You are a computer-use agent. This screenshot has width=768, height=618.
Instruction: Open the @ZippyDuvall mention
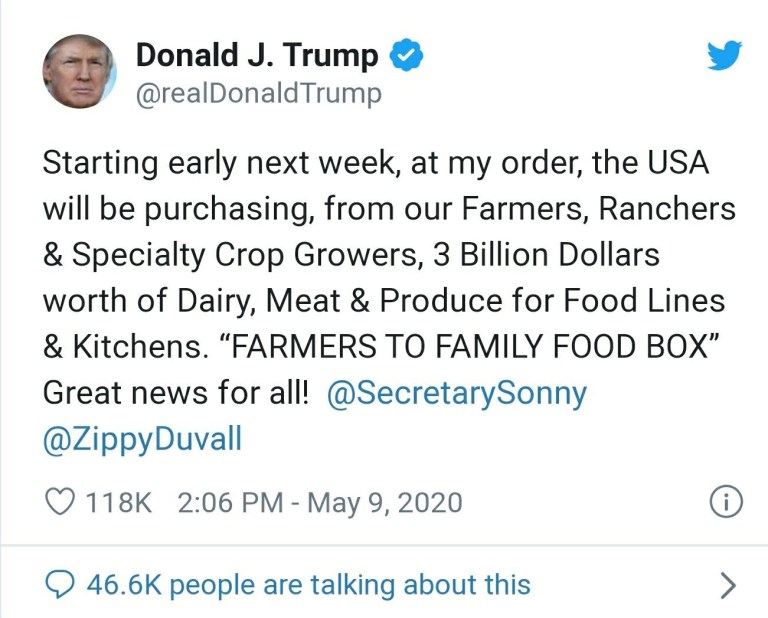(142, 440)
